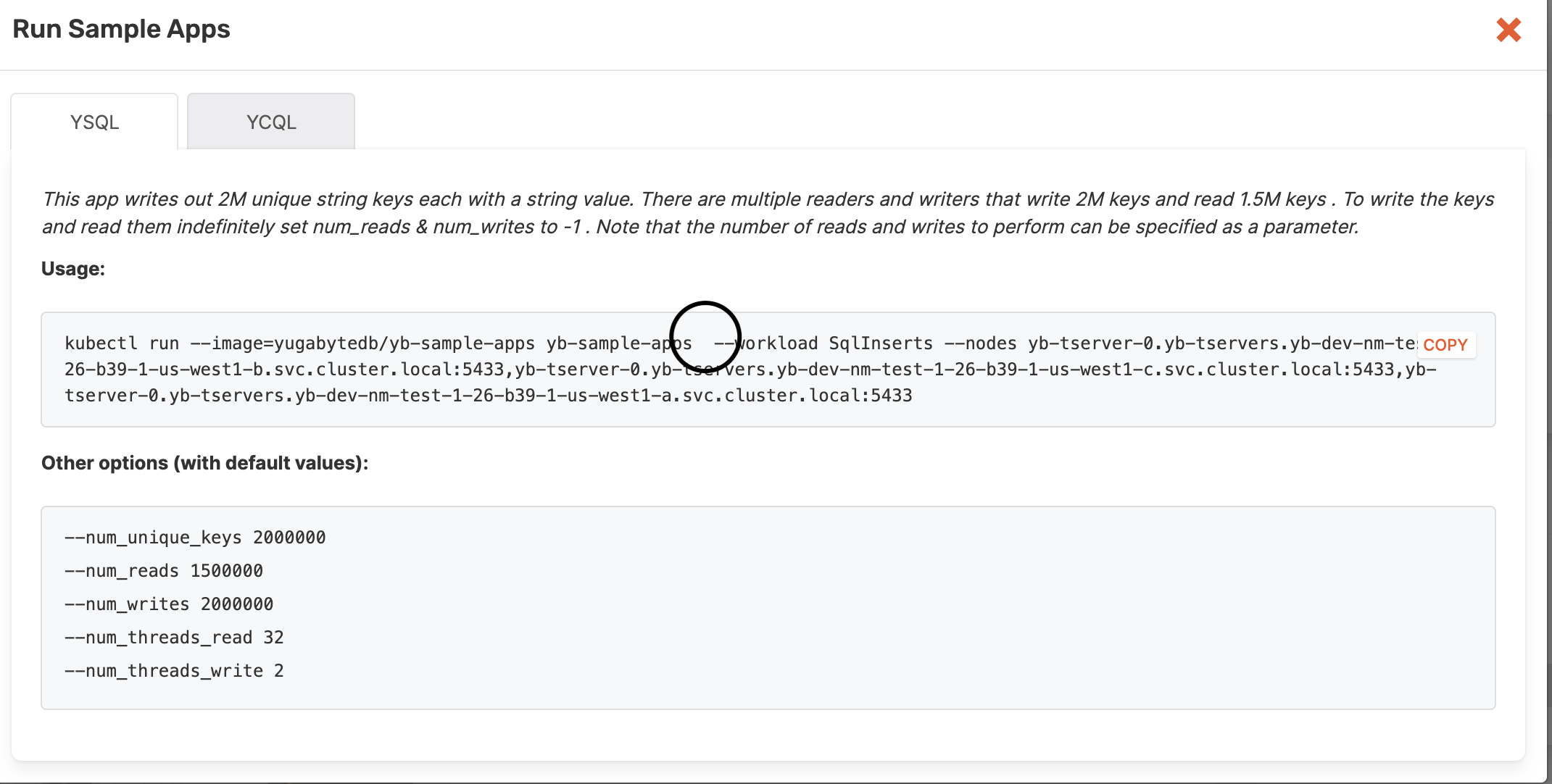
Task: Click the Other options heading
Action: (x=205, y=462)
